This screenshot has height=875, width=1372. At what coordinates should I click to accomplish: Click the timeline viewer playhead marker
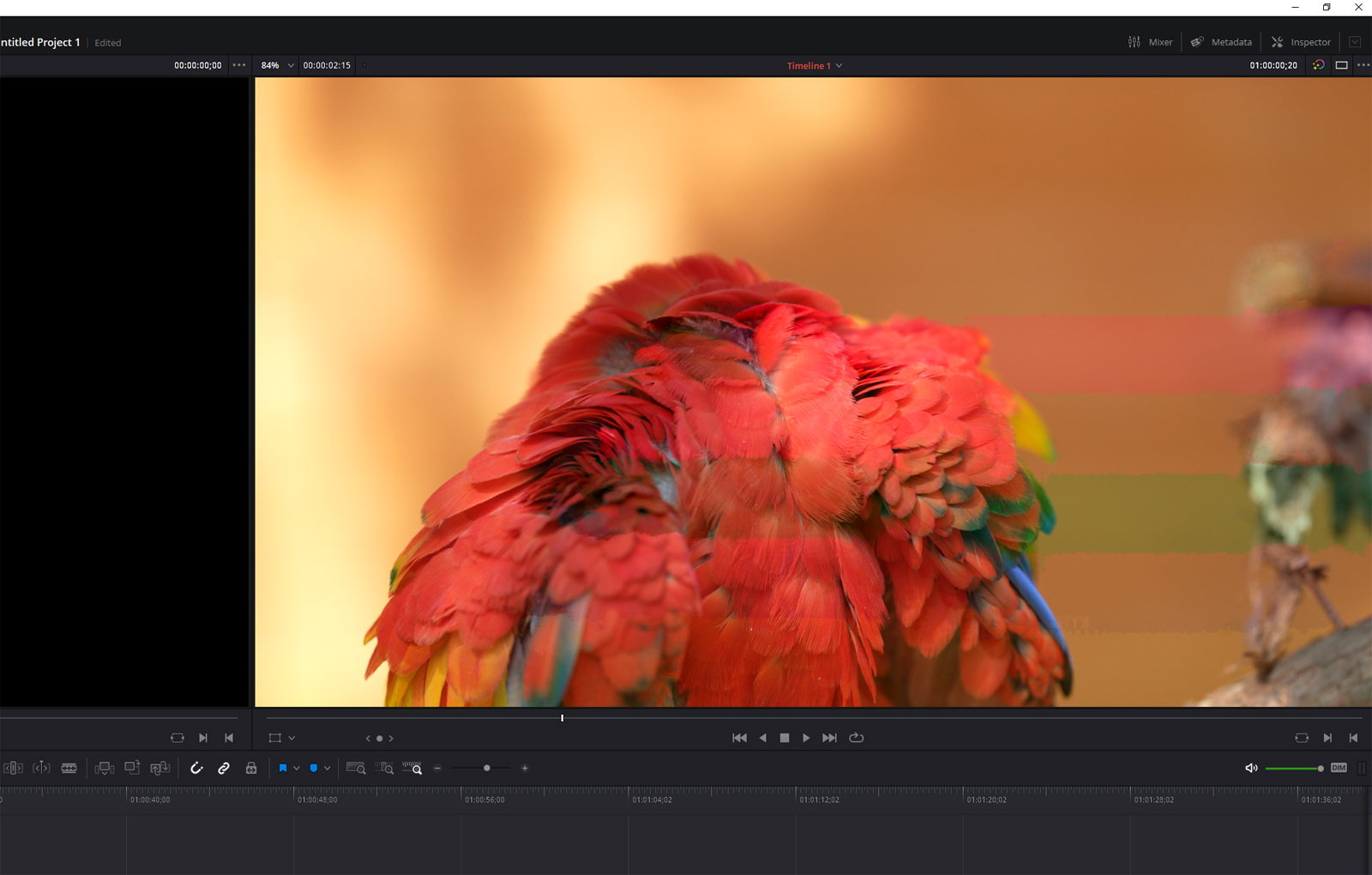click(x=563, y=718)
